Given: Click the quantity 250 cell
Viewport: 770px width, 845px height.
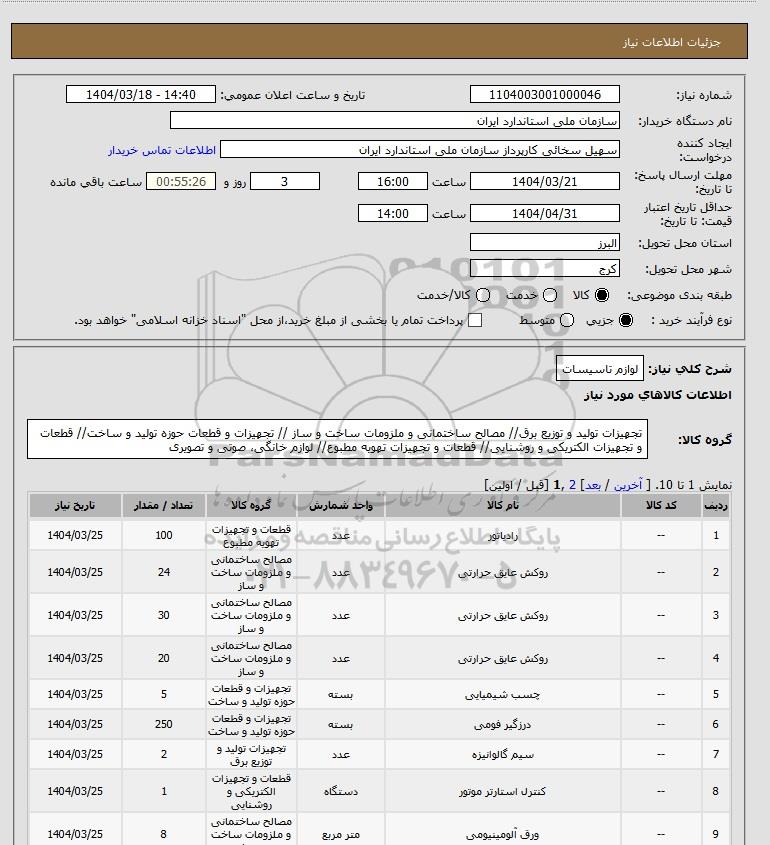Looking at the screenshot, I should click(x=164, y=724).
